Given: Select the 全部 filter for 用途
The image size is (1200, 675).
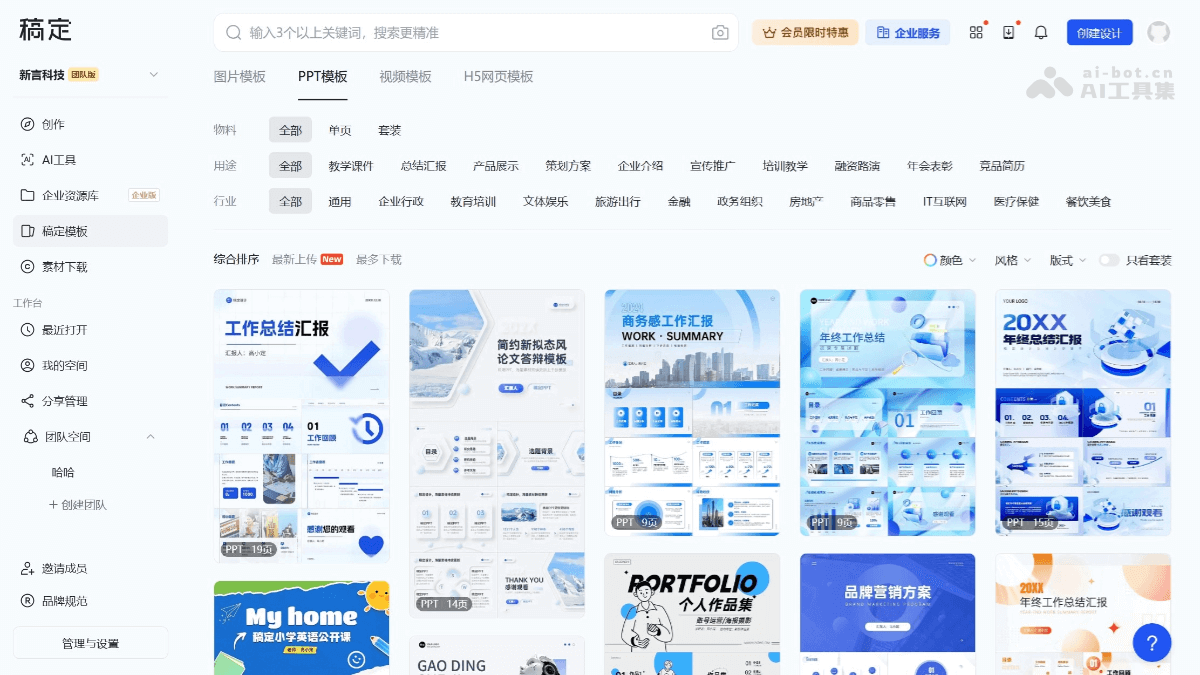Looking at the screenshot, I should (290, 165).
